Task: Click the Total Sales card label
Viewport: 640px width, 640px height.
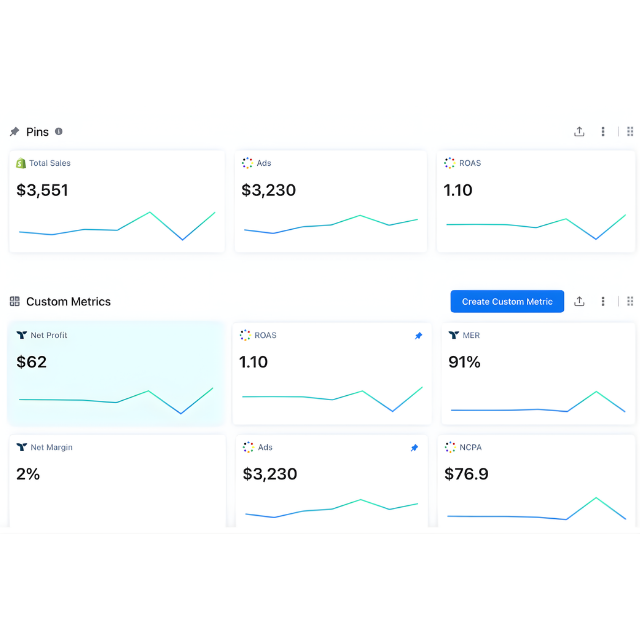Action: coord(50,163)
